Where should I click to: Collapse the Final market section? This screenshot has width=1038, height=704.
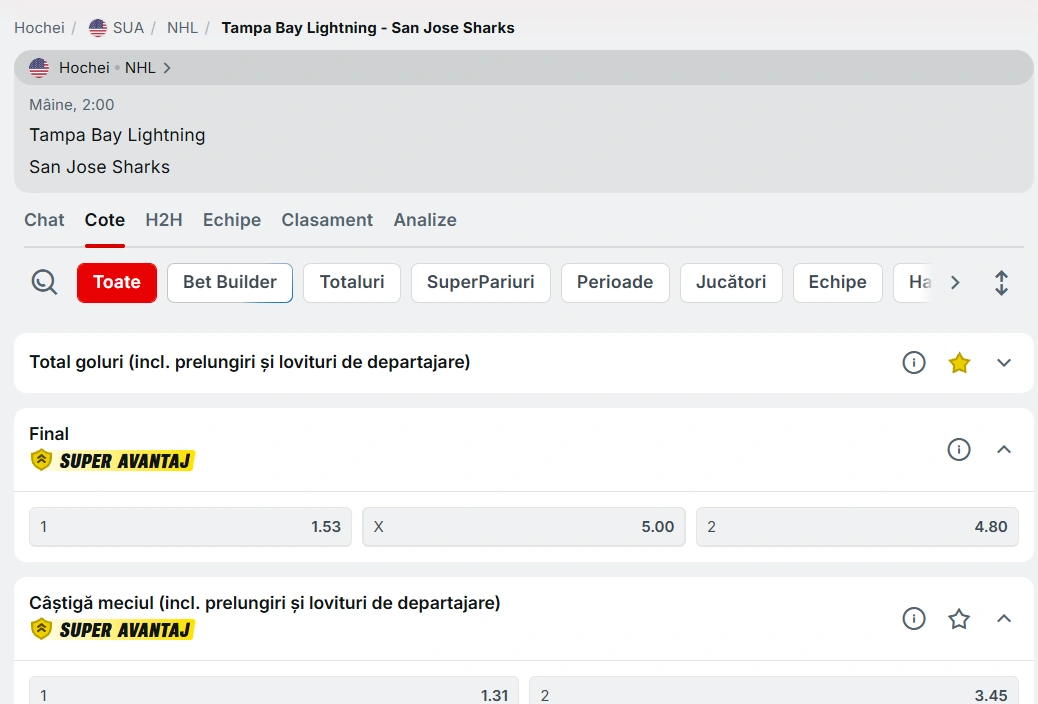point(1005,450)
